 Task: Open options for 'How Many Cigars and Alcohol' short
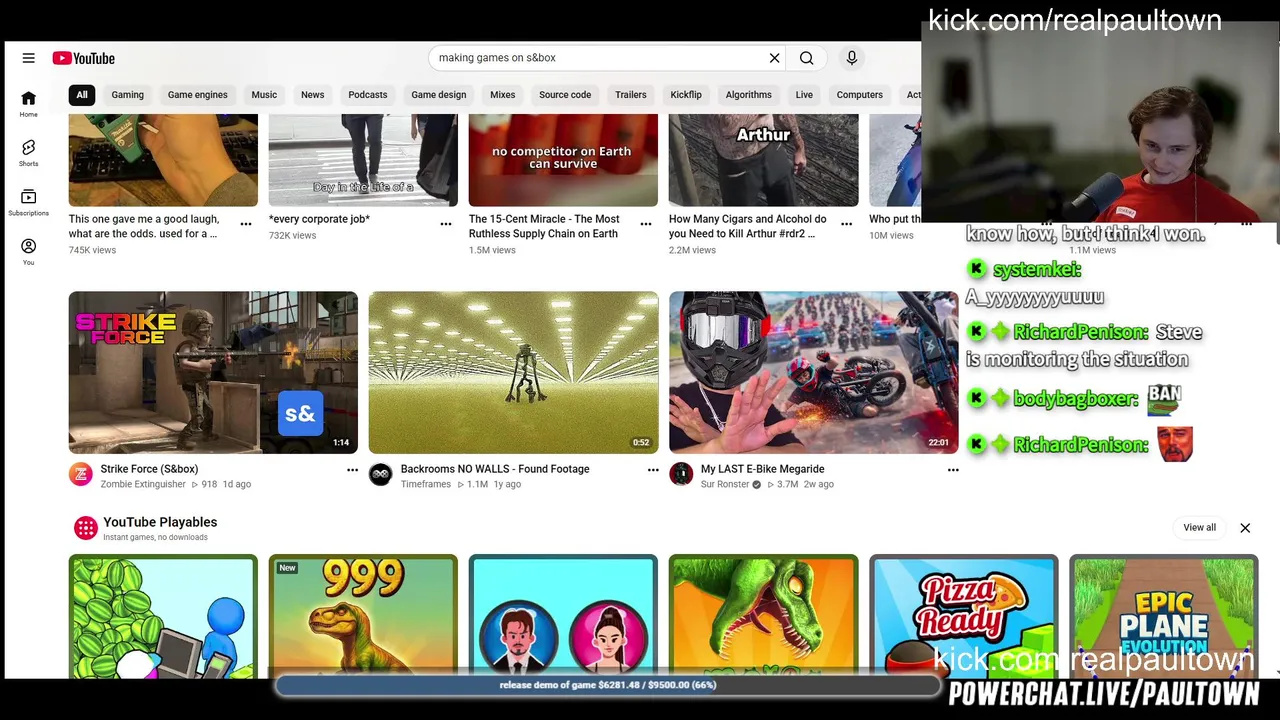846,224
